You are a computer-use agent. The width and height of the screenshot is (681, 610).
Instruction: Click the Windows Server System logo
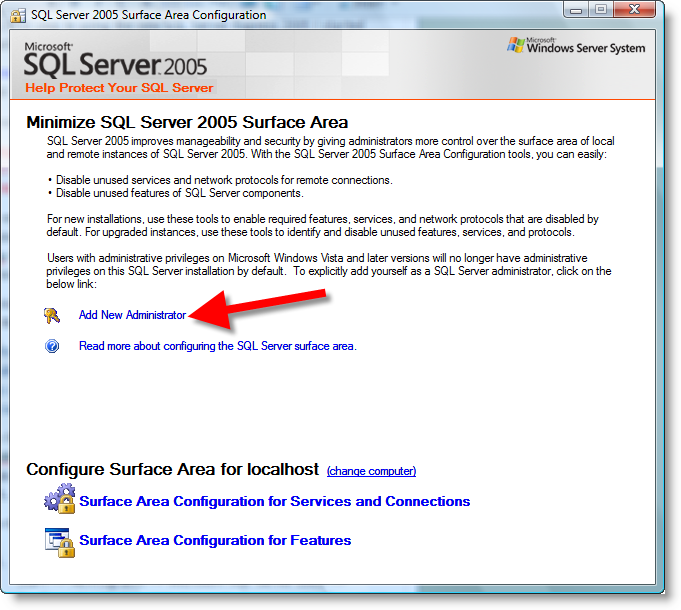tap(576, 47)
